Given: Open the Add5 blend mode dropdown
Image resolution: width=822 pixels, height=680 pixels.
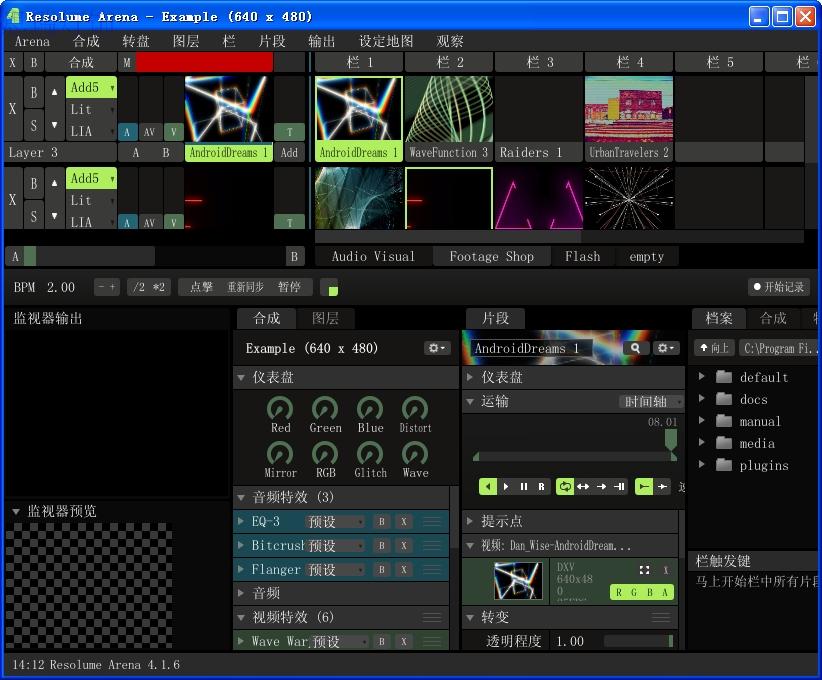Looking at the screenshot, I should tap(91, 88).
